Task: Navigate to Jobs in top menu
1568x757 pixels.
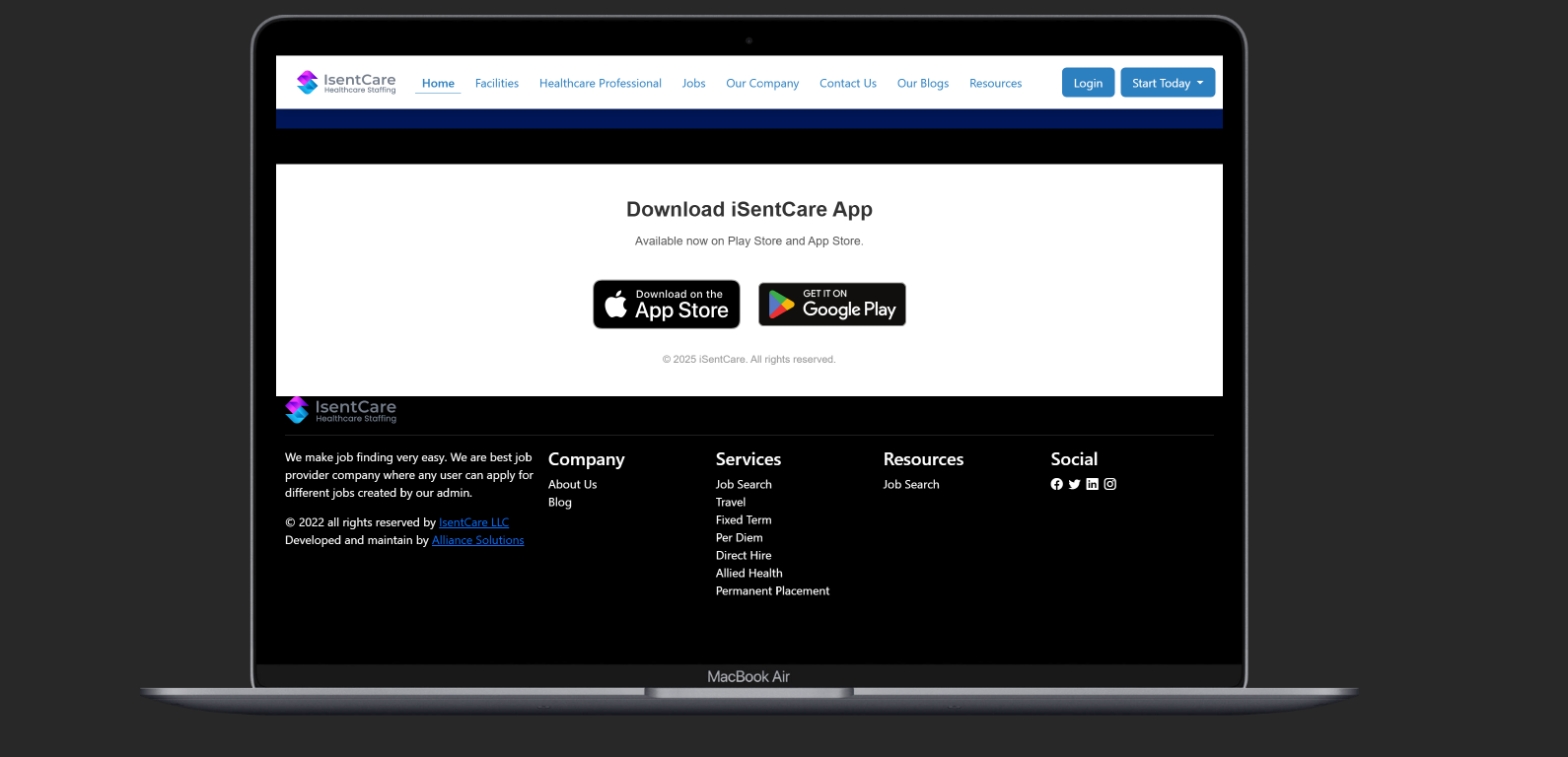Action: click(694, 84)
